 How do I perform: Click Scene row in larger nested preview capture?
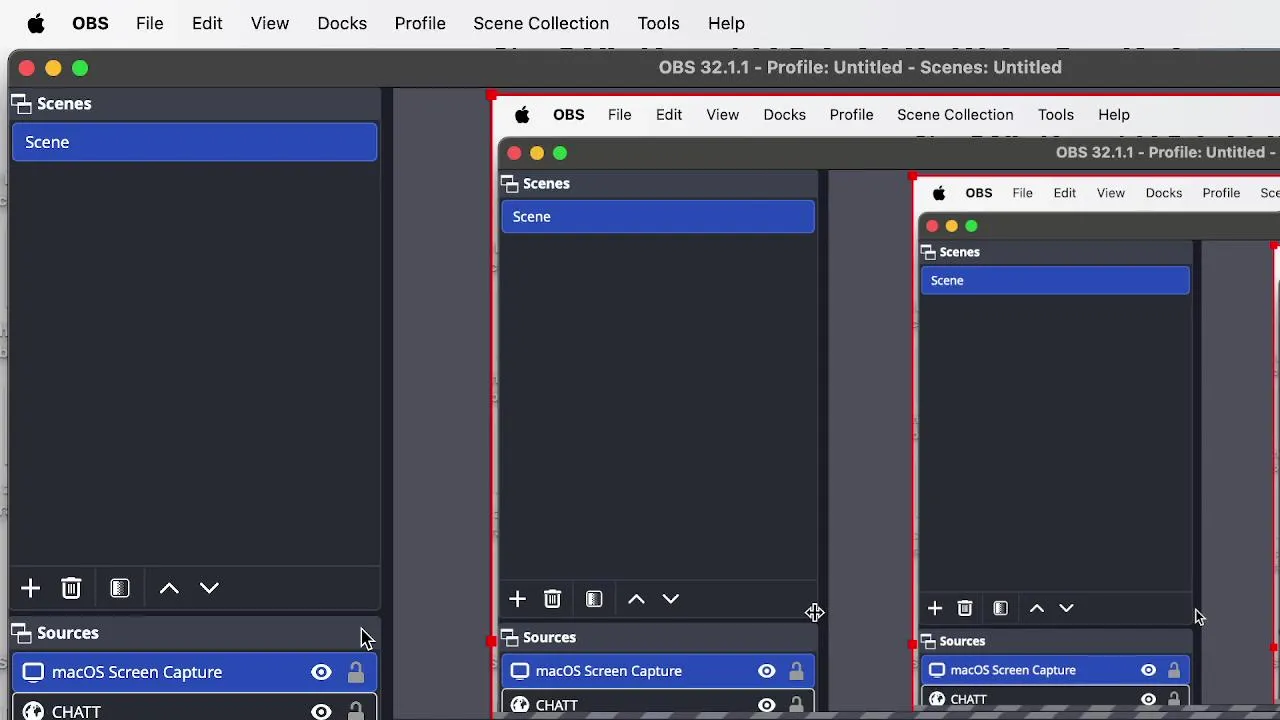click(658, 217)
